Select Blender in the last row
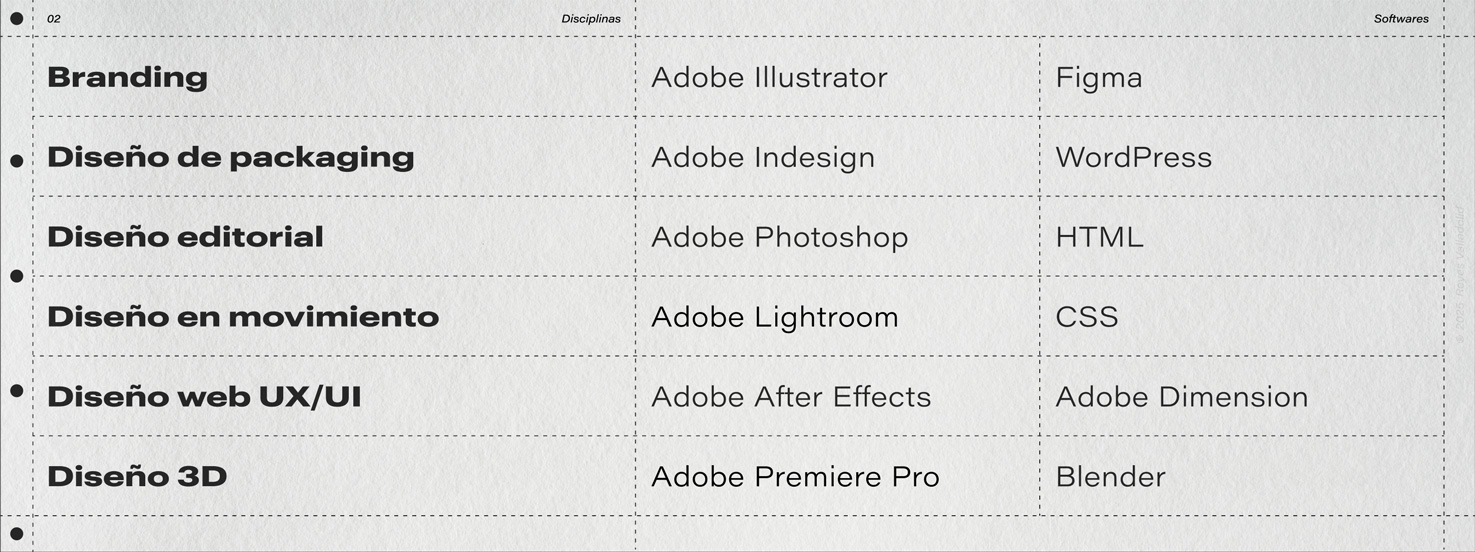The width and height of the screenshot is (1475, 552). 1110,477
